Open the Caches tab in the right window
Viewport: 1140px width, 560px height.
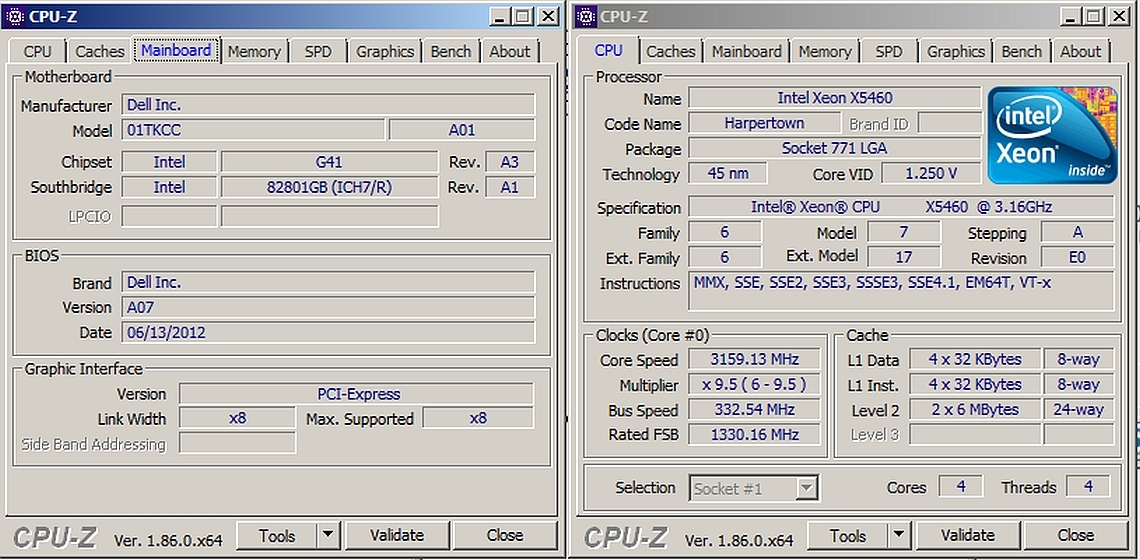coord(670,52)
